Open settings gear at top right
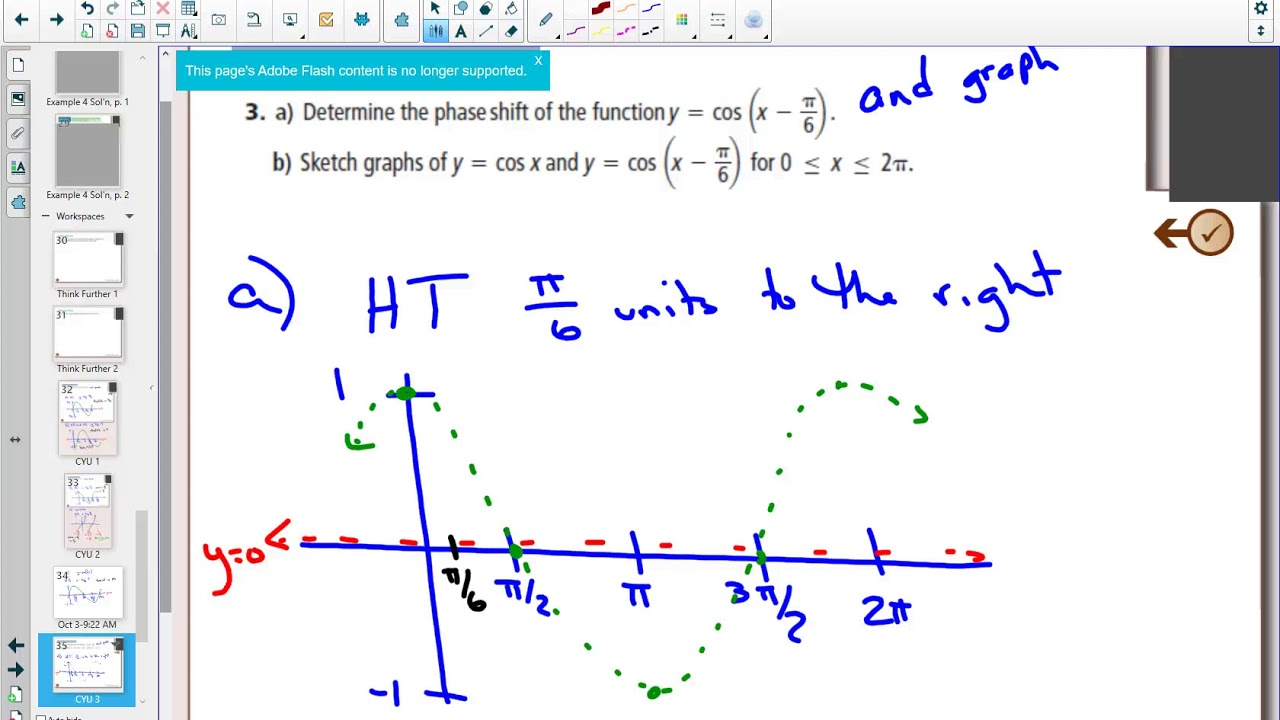The image size is (1280, 720). tap(1261, 9)
